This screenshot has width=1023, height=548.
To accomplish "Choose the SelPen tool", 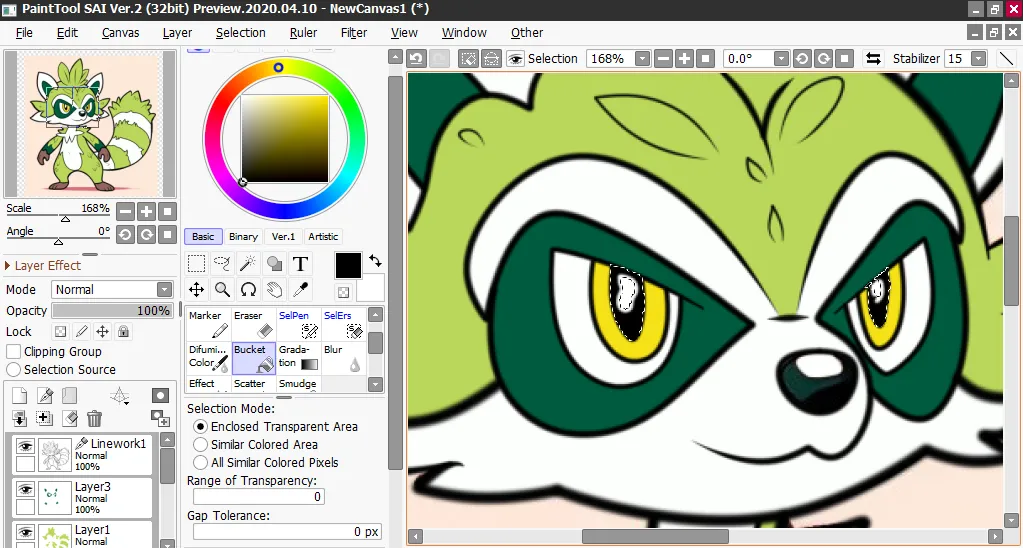I will tap(299, 324).
